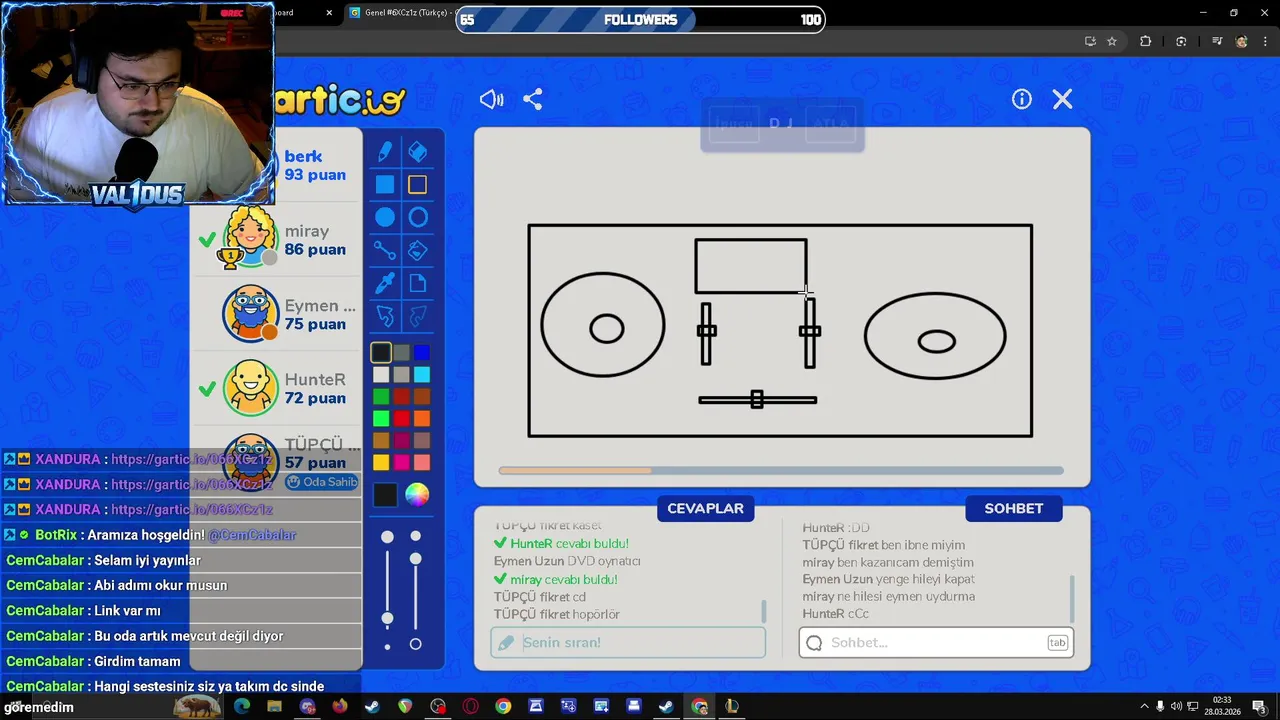Choose the outlined rectangle tool

coord(418,185)
